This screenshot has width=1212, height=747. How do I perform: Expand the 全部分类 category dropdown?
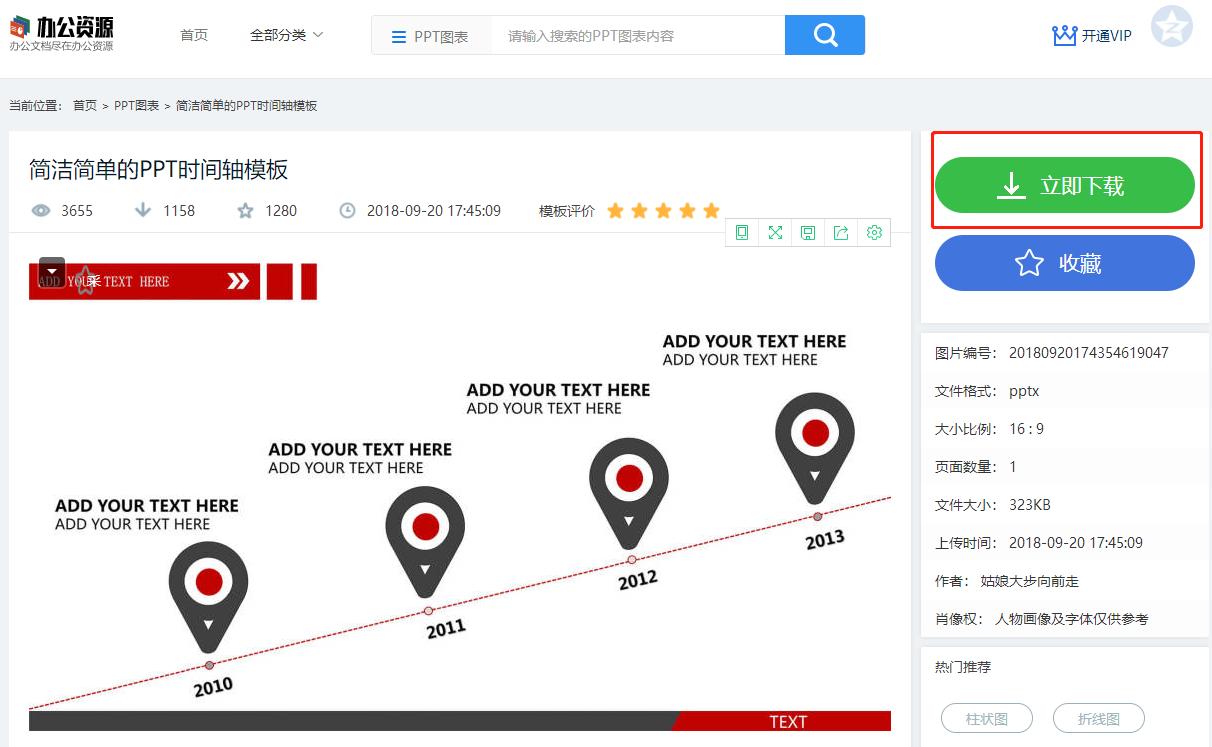click(x=286, y=35)
